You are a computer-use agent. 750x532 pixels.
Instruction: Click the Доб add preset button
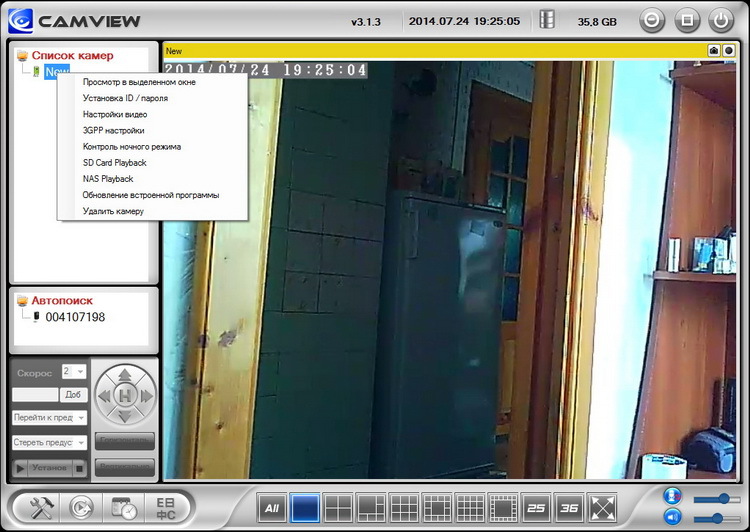tap(74, 395)
